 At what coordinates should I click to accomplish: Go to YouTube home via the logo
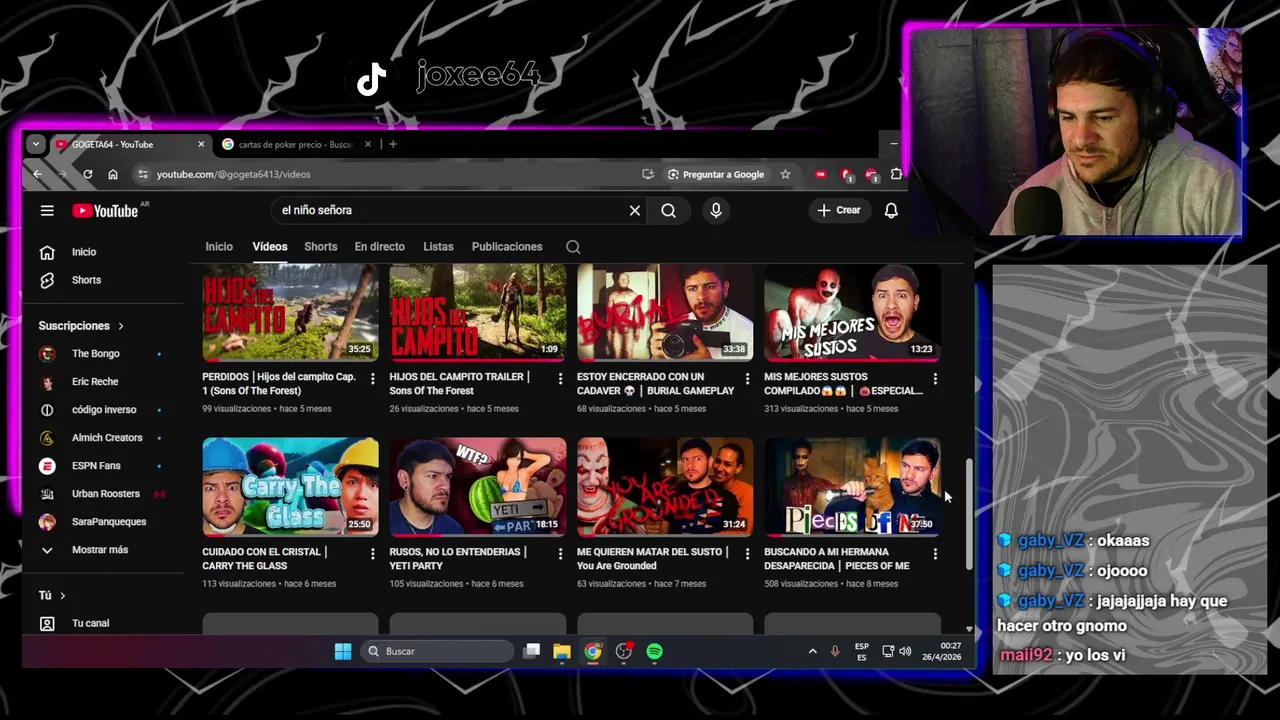105,210
